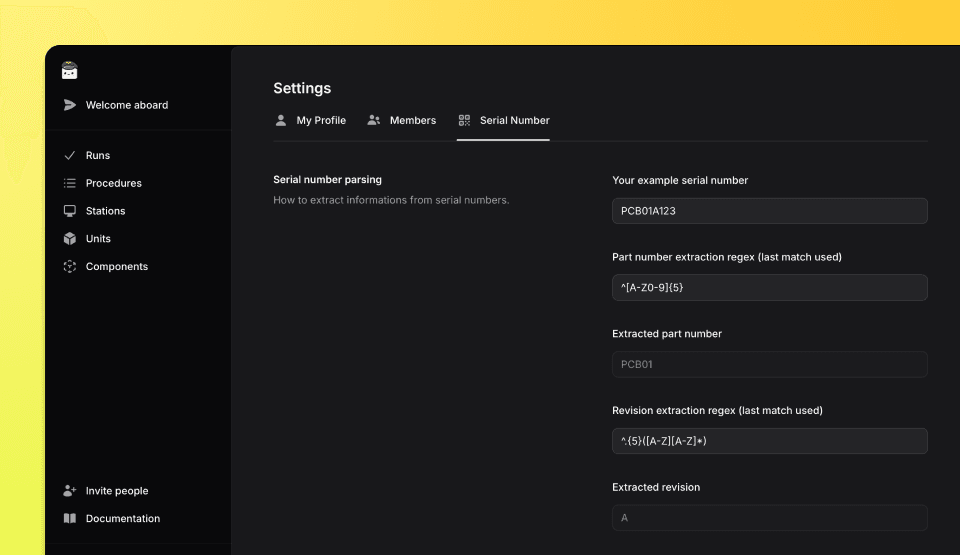Click the Serial Number QR code icon
960x555 pixels.
tap(465, 120)
